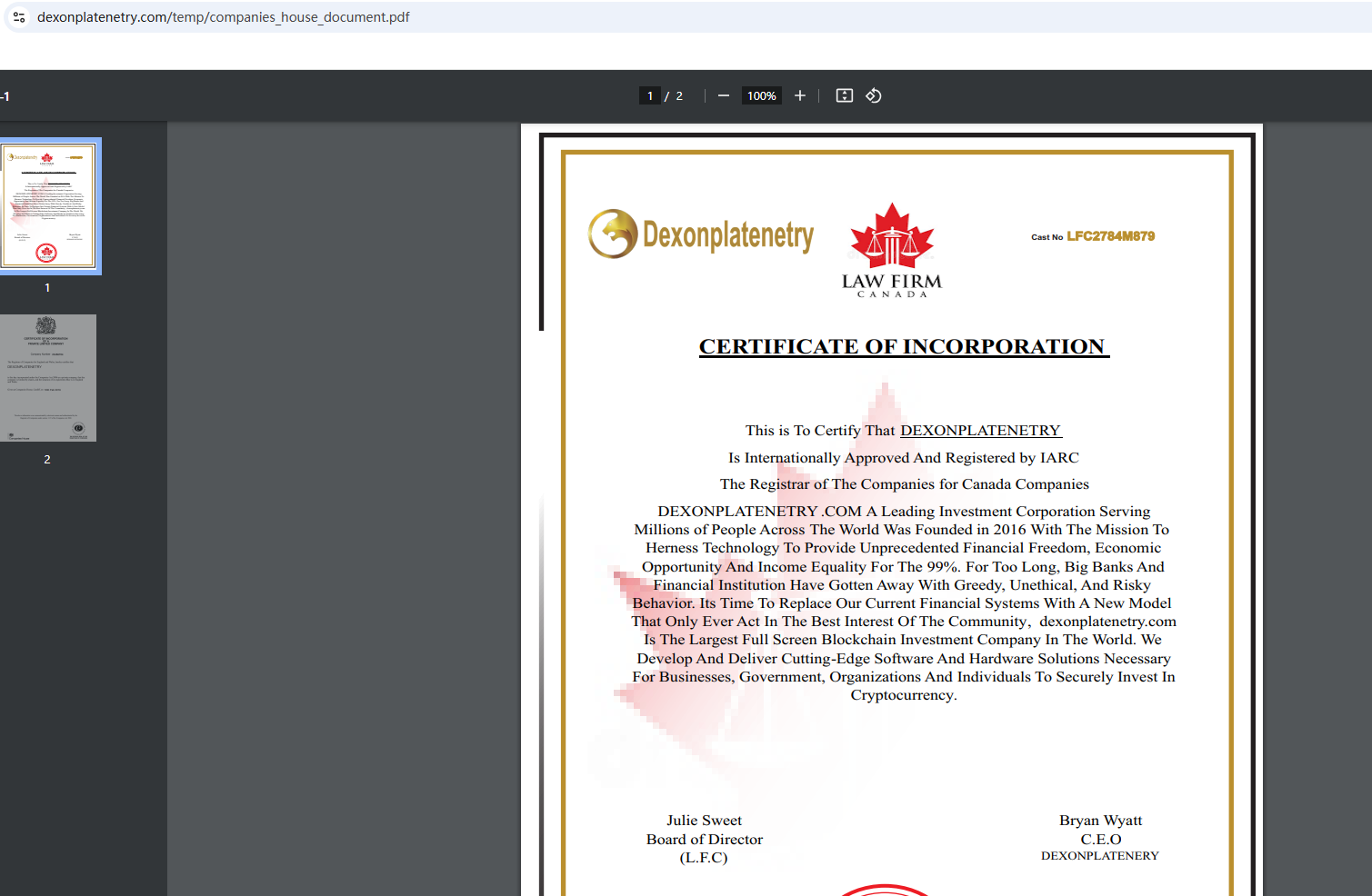The height and width of the screenshot is (896, 1372).
Task: Rotate the document counterclockwise
Action: pos(874,95)
